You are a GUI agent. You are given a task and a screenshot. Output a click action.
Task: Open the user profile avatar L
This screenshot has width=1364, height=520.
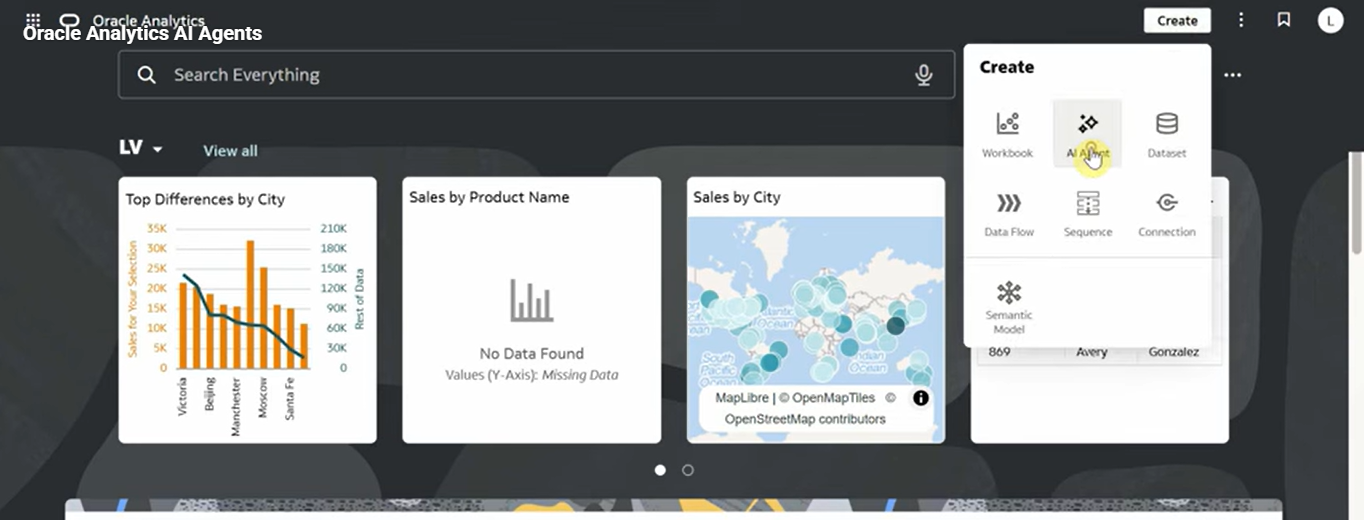[1330, 20]
